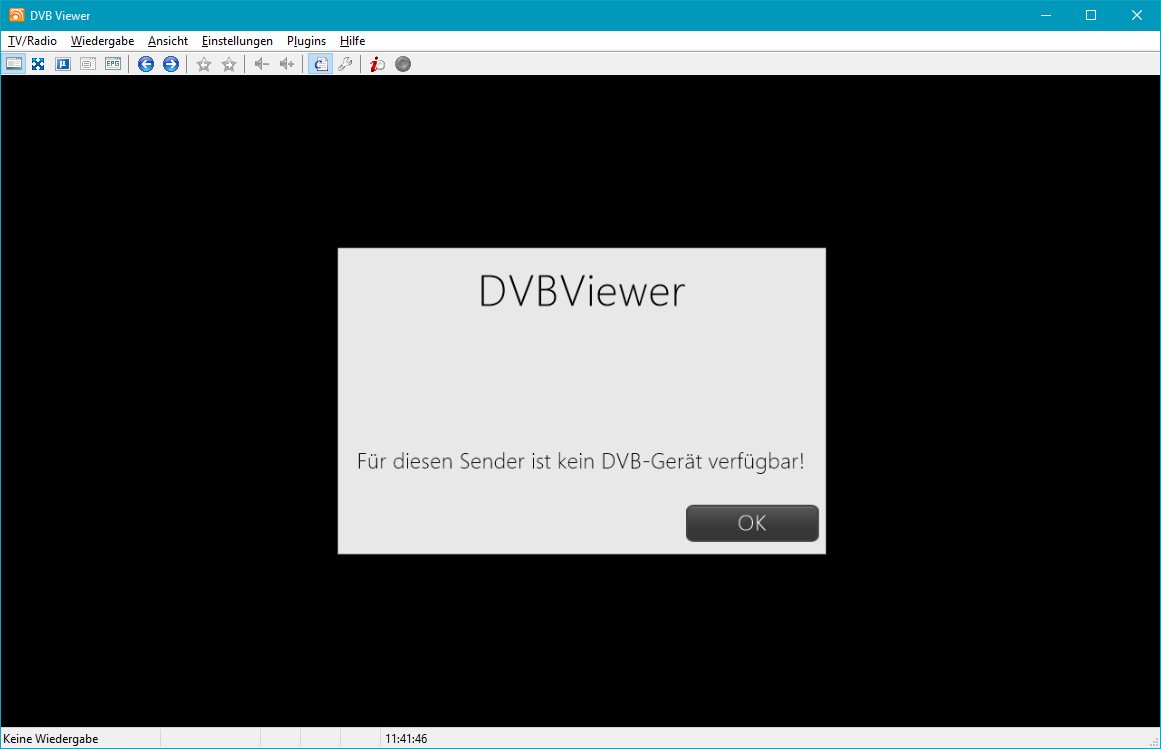1161x749 pixels.
Task: Increase volume with the speaker plus icon
Action: (287, 64)
